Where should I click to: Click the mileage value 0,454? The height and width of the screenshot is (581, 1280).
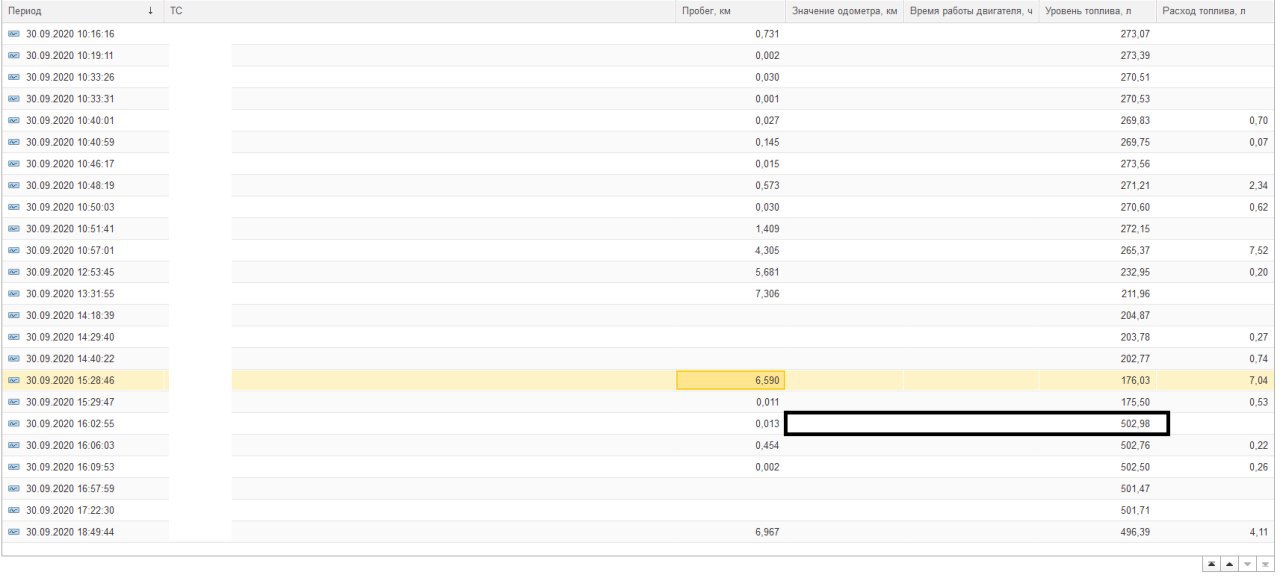coord(767,445)
